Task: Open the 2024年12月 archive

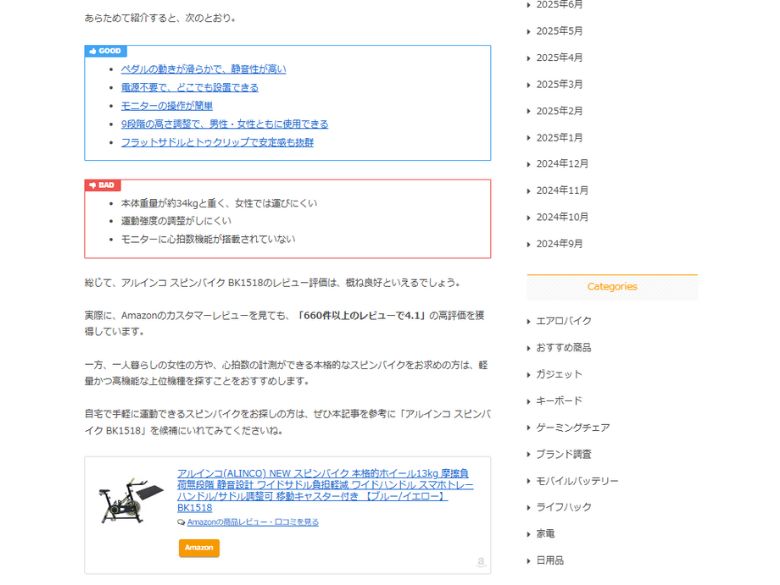Action: click(562, 164)
